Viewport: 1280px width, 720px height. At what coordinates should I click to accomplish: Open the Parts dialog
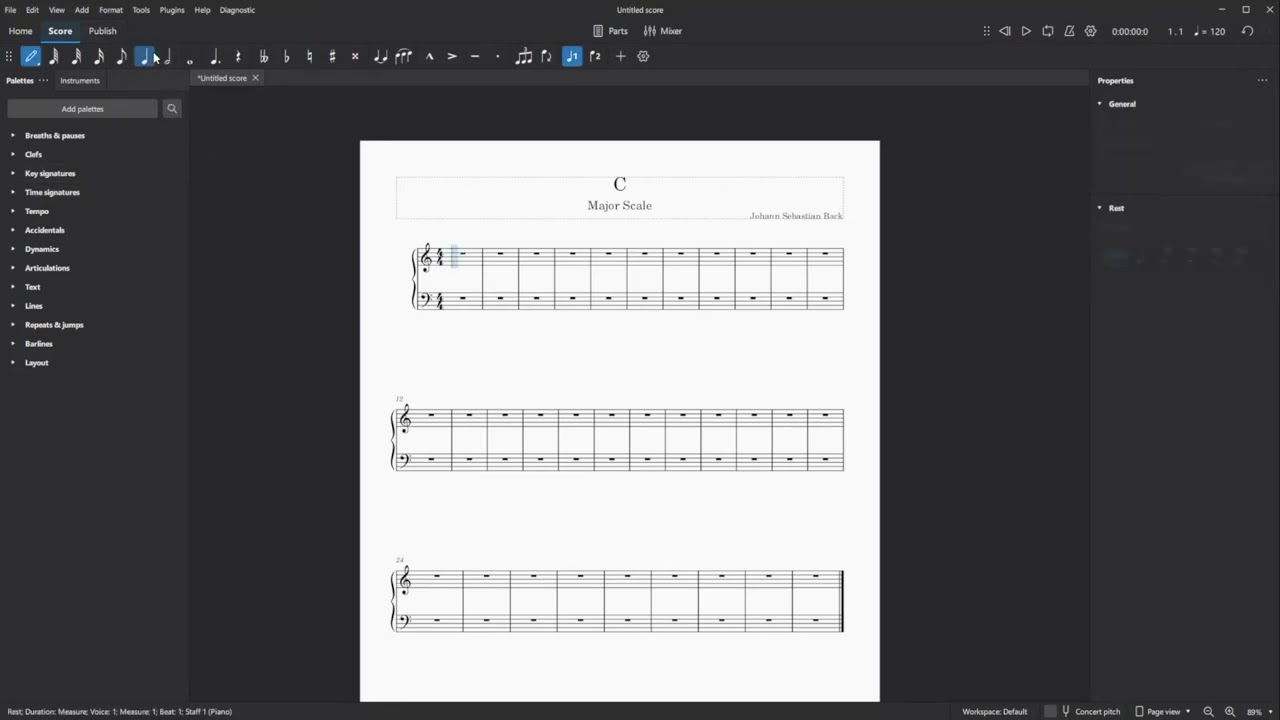point(610,31)
